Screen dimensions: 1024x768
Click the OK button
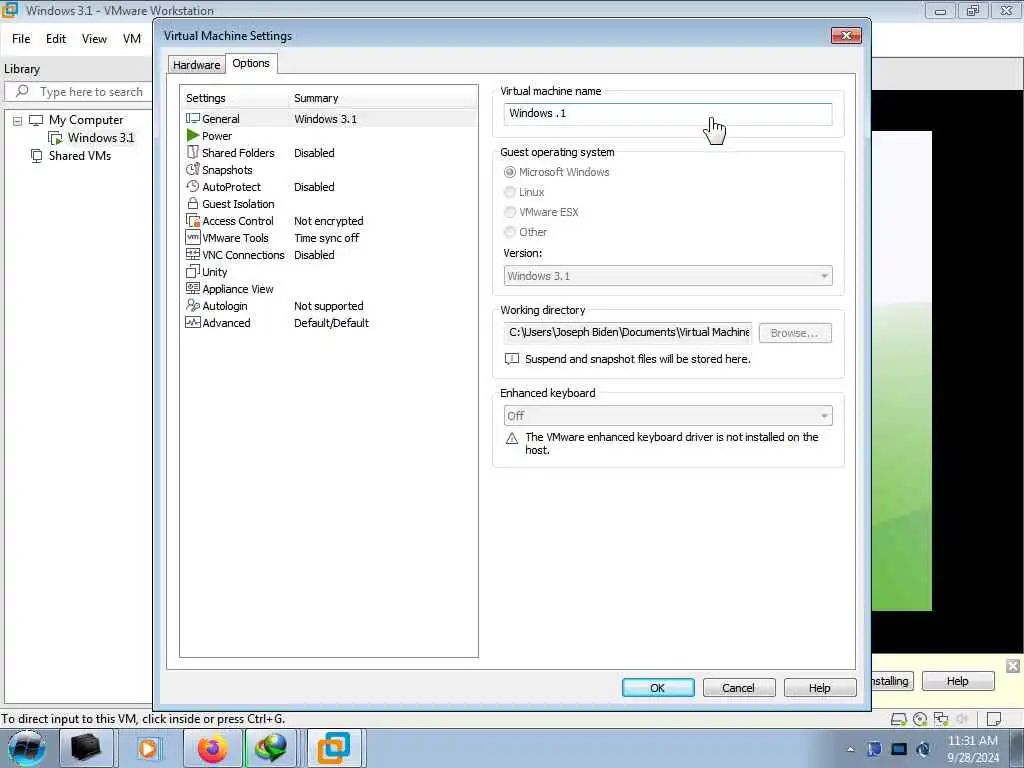click(x=658, y=688)
